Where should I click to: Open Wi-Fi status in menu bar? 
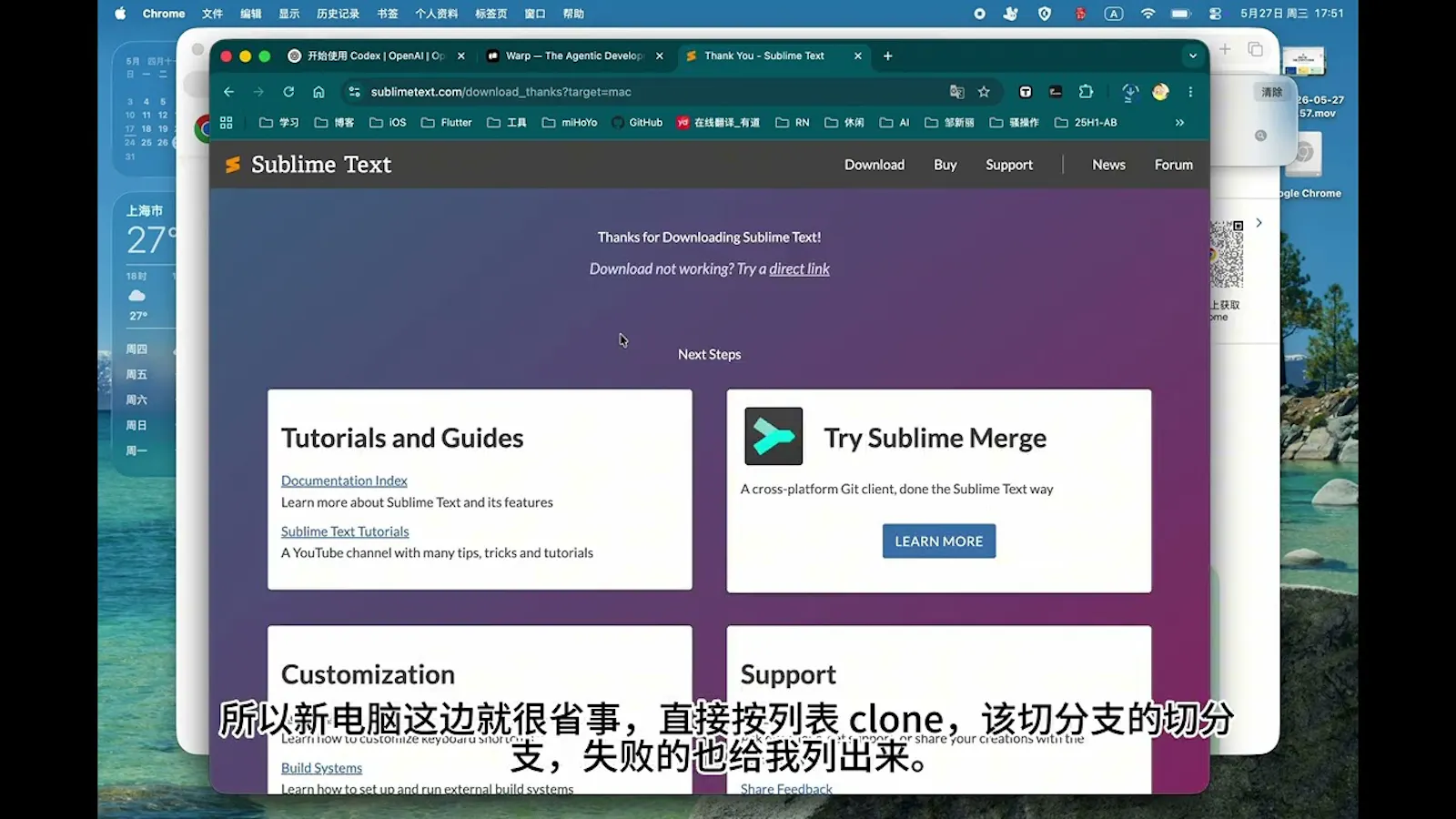[1148, 14]
